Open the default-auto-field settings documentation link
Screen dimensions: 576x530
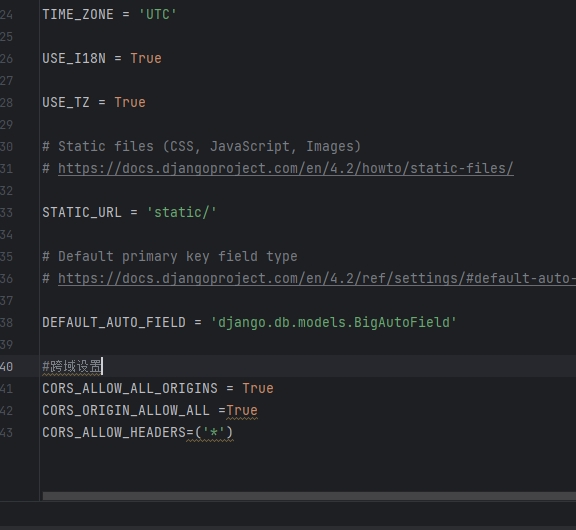pos(317,279)
